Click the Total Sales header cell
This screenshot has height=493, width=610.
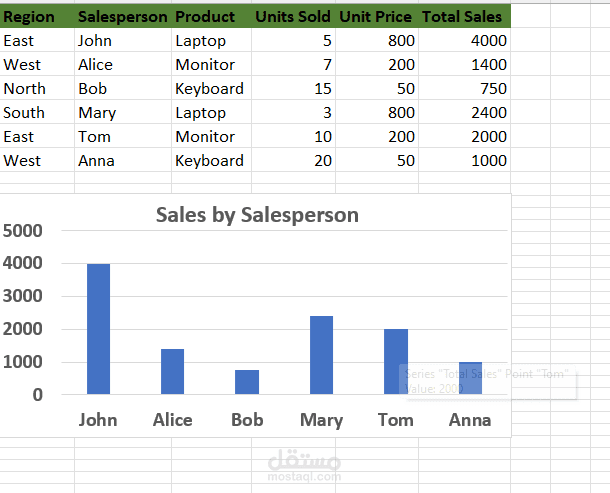(x=462, y=17)
